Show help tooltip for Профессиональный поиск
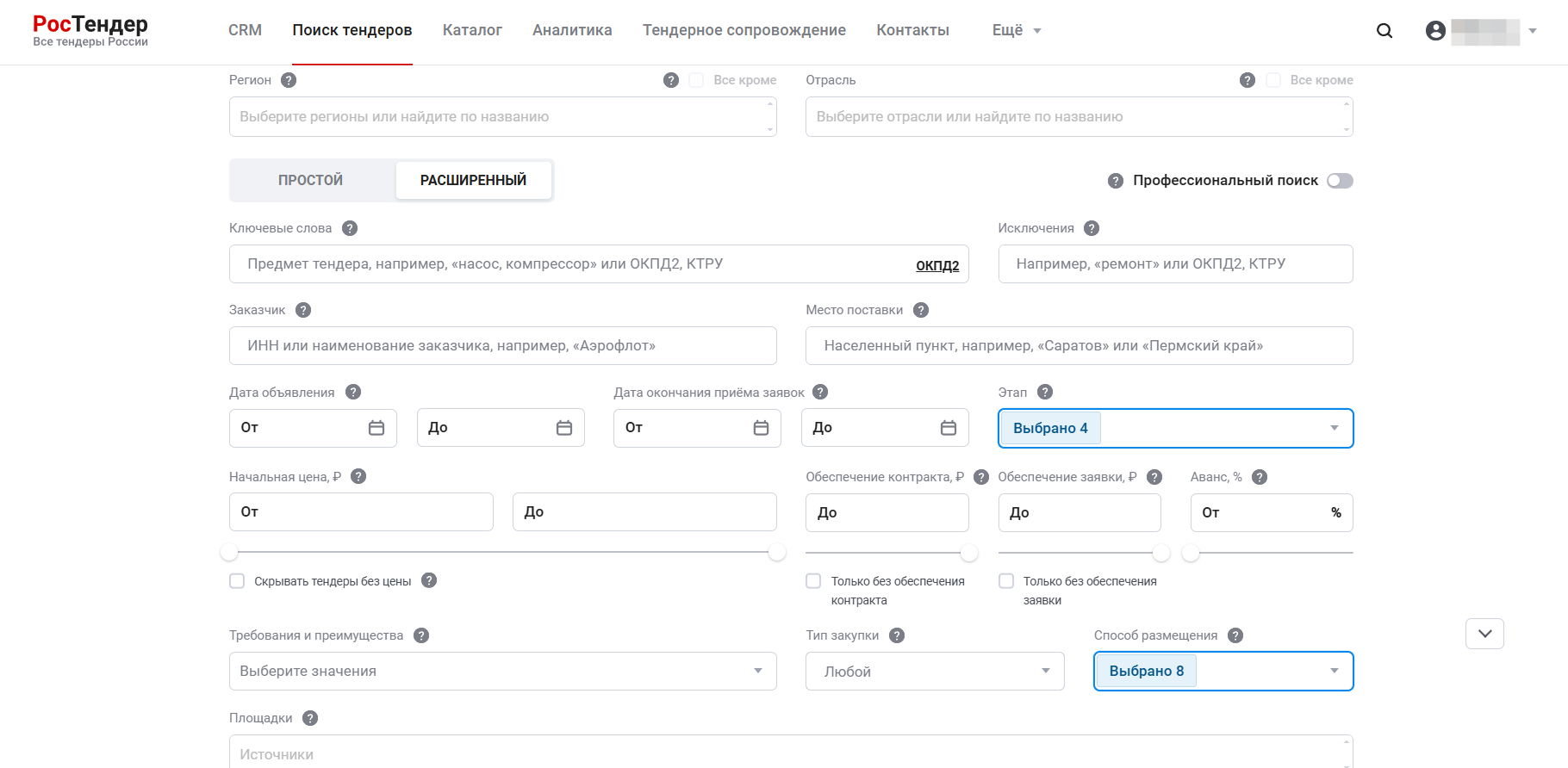 click(x=1116, y=181)
